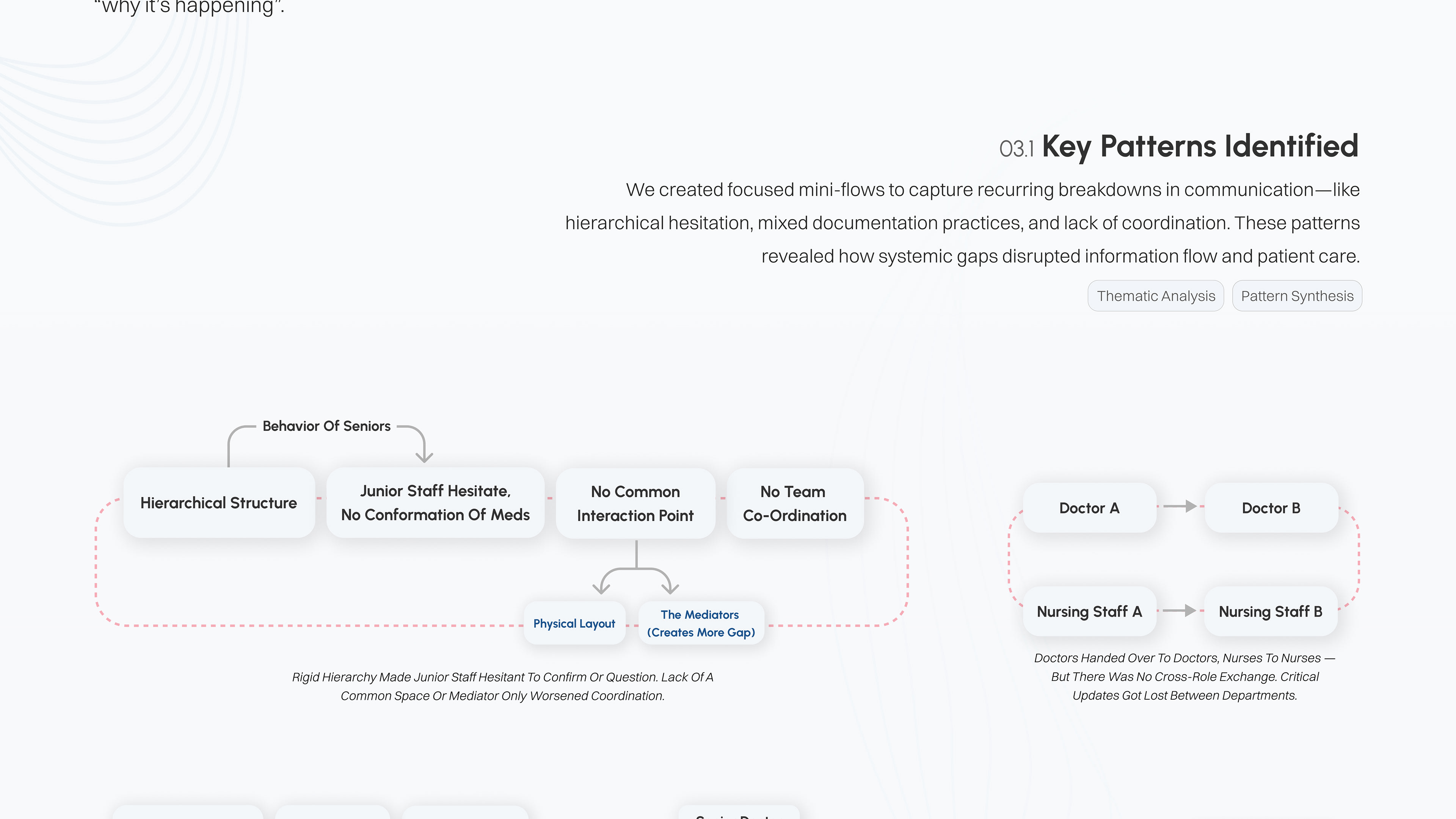Viewport: 1456px width, 819px height.
Task: Click the arrowhead pointing to Physical Layout
Action: 601,589
